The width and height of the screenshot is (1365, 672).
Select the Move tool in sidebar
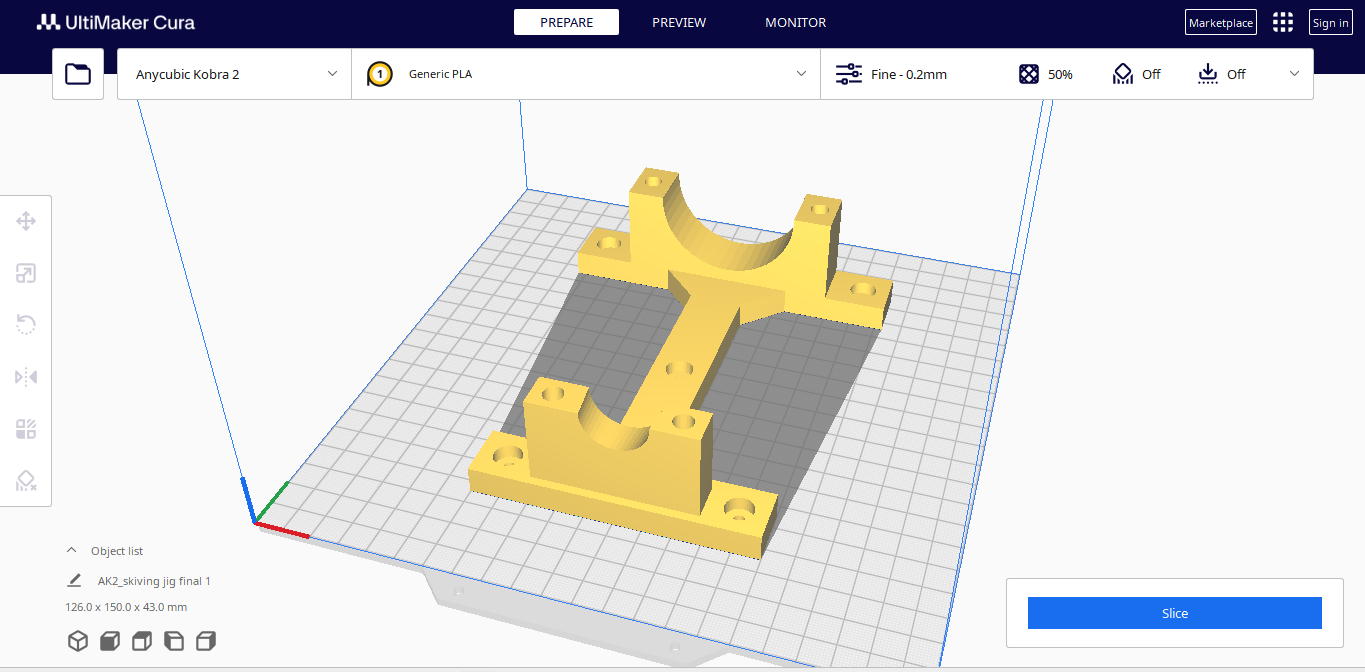click(x=26, y=221)
